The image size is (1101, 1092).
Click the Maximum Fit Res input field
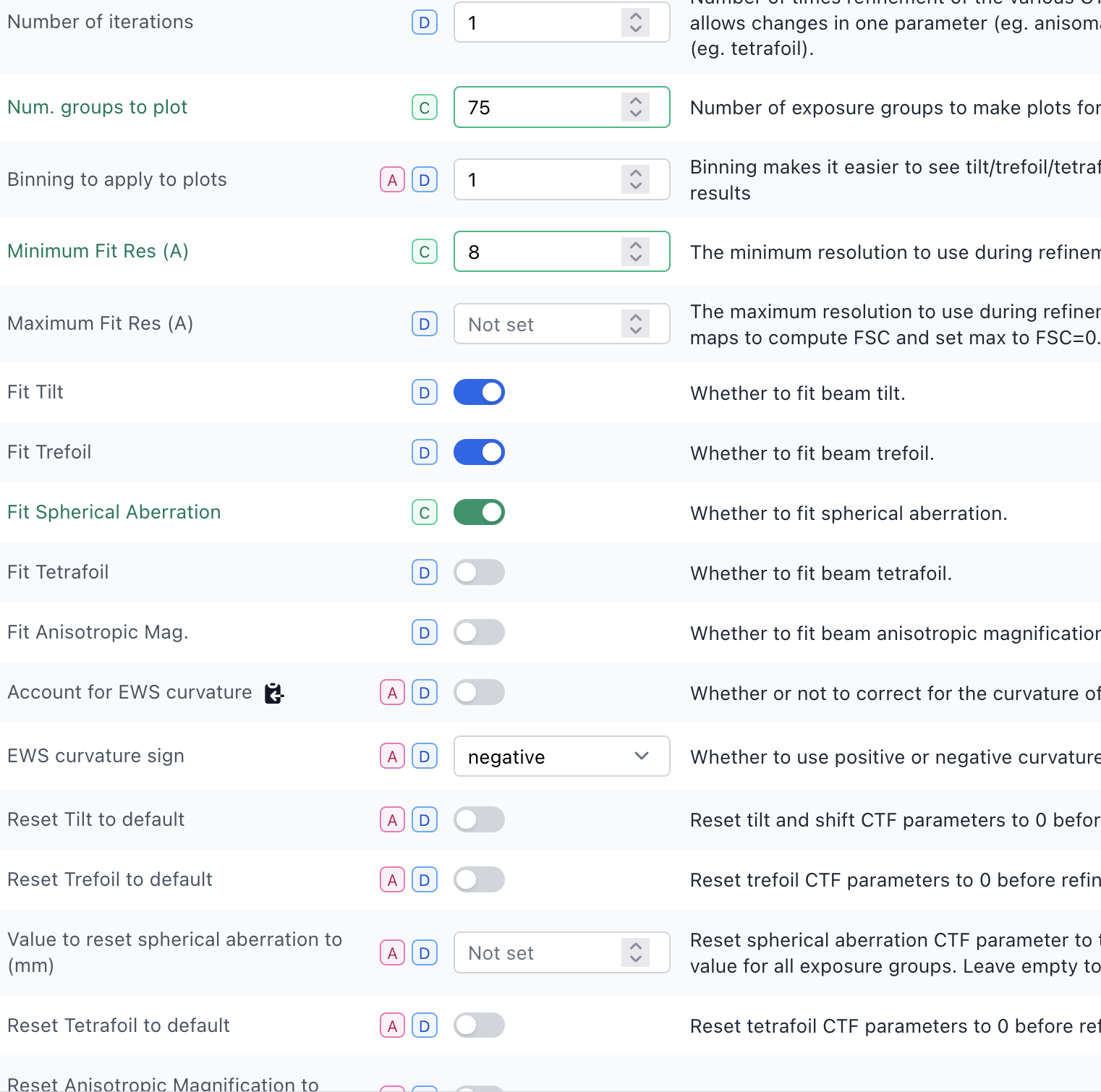tap(562, 324)
